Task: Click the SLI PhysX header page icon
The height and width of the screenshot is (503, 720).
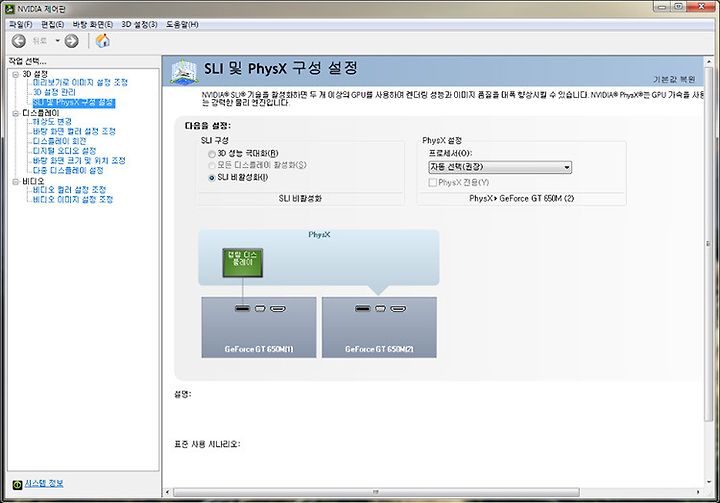Action: 184,71
